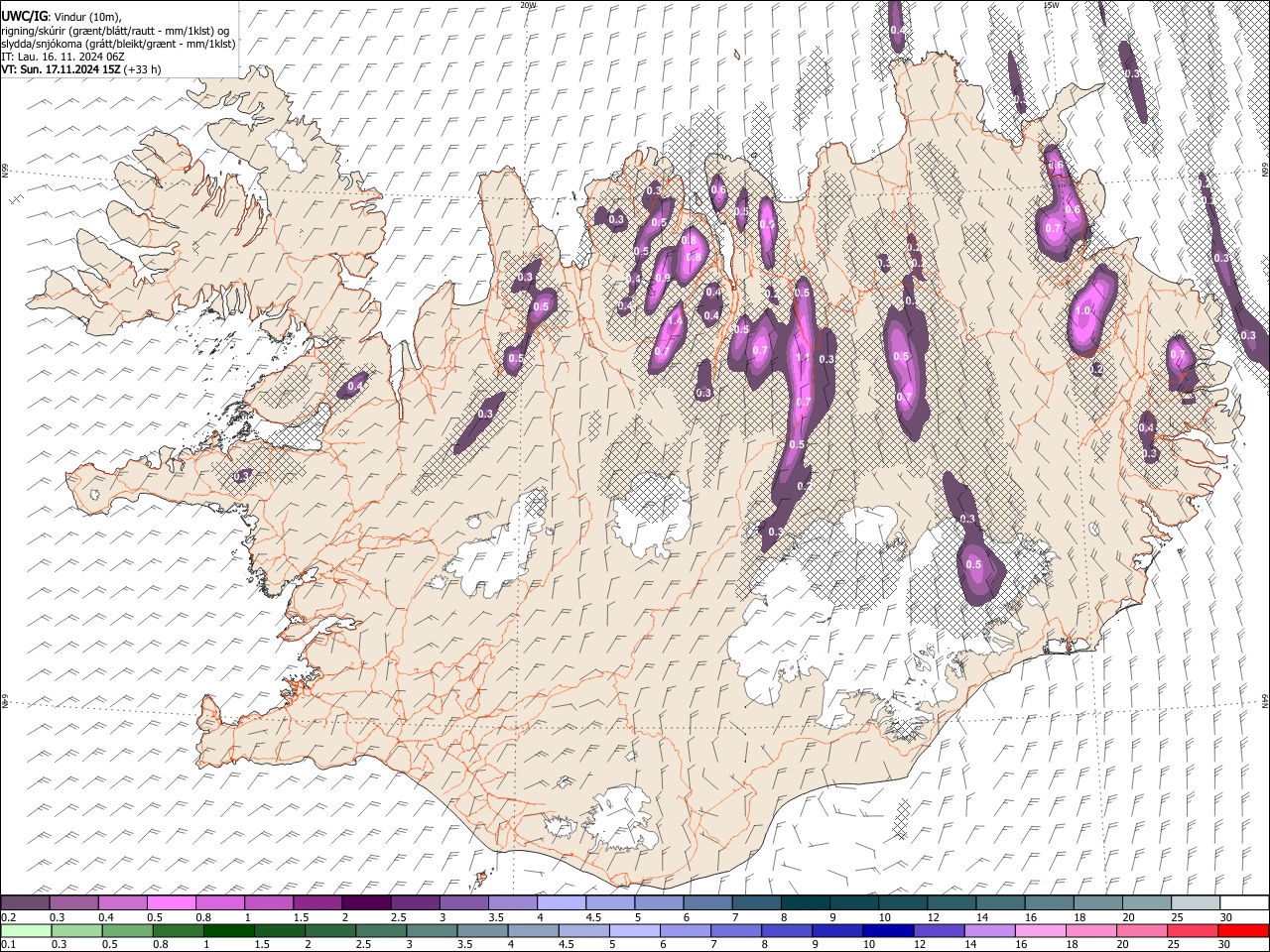The image size is (1270, 952).
Task: Select the 'IT: Lau. 16. 11. 2024 06Z' line
Action: (x=63, y=57)
